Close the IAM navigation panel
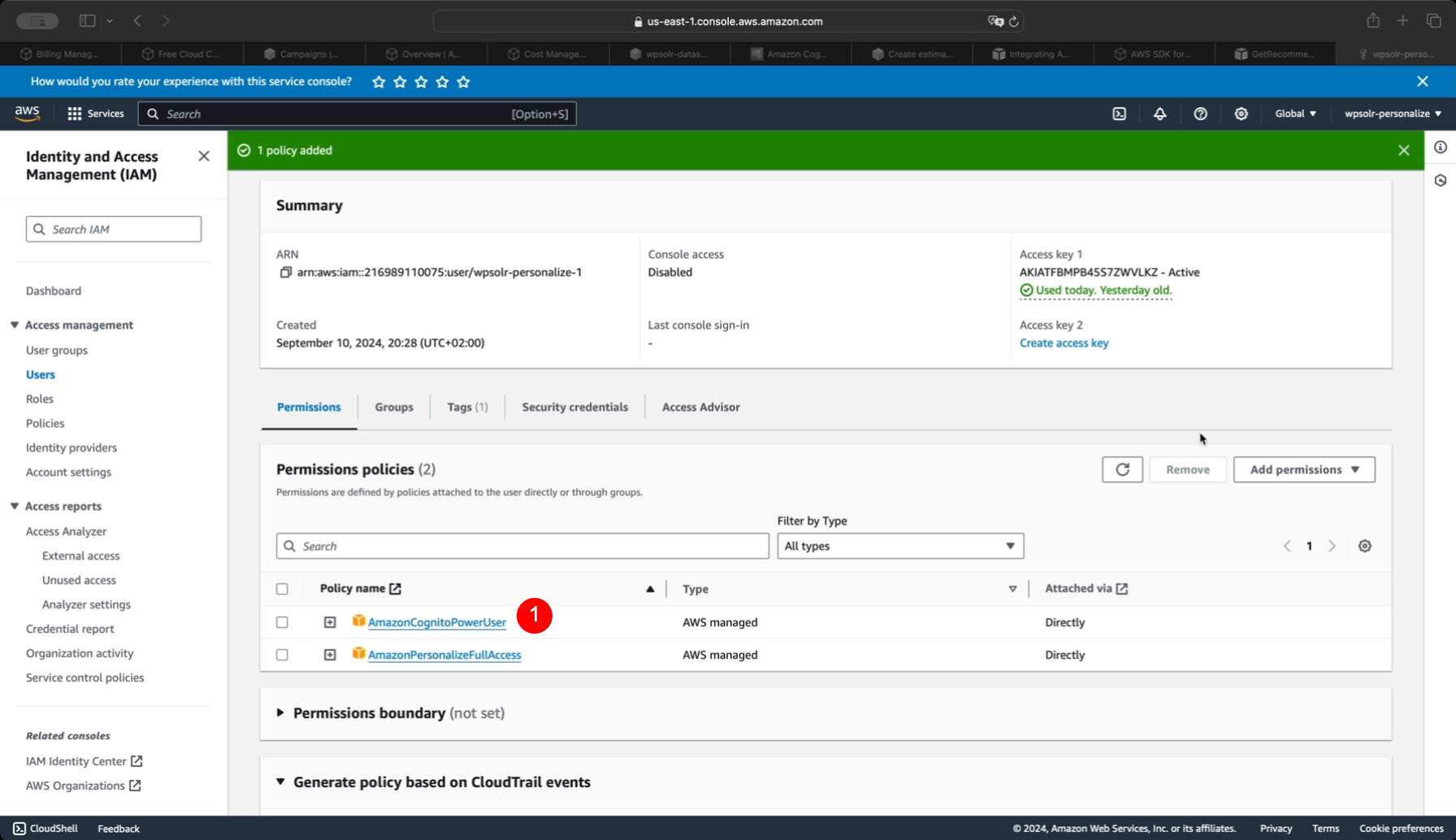This screenshot has width=1456, height=840. tap(204, 156)
